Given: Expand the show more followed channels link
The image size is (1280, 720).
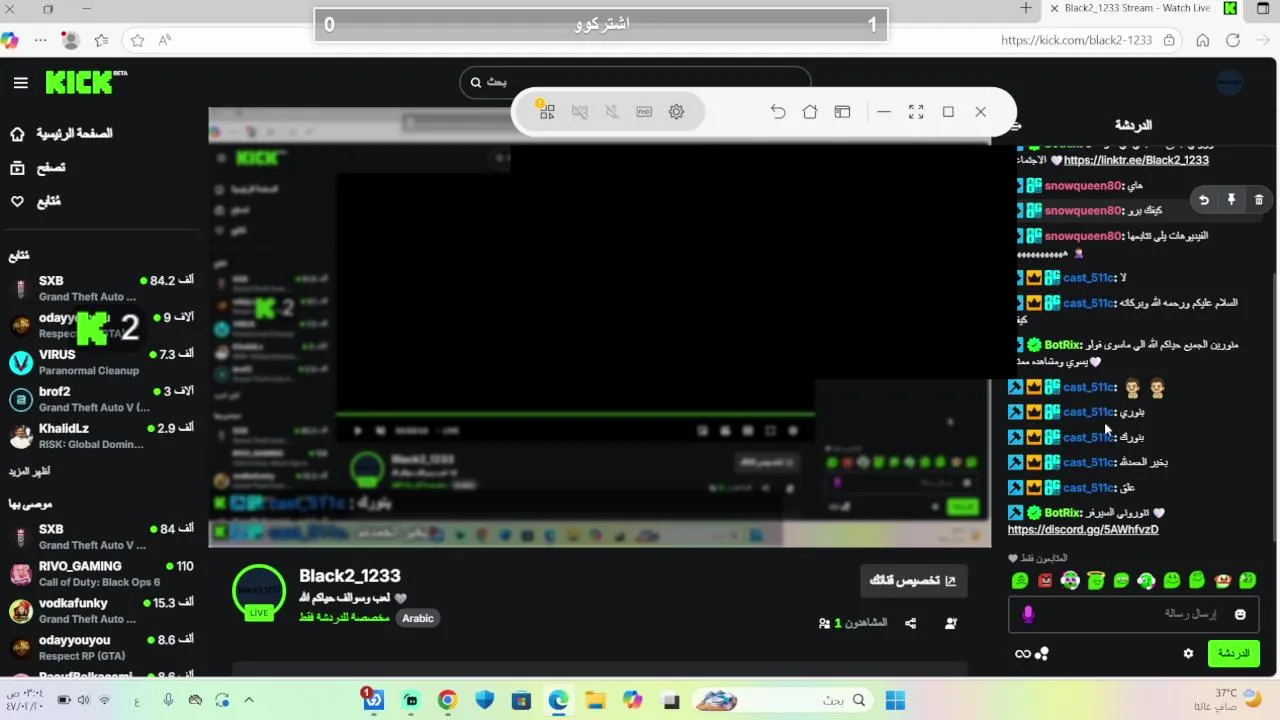Looking at the screenshot, I should (29, 471).
